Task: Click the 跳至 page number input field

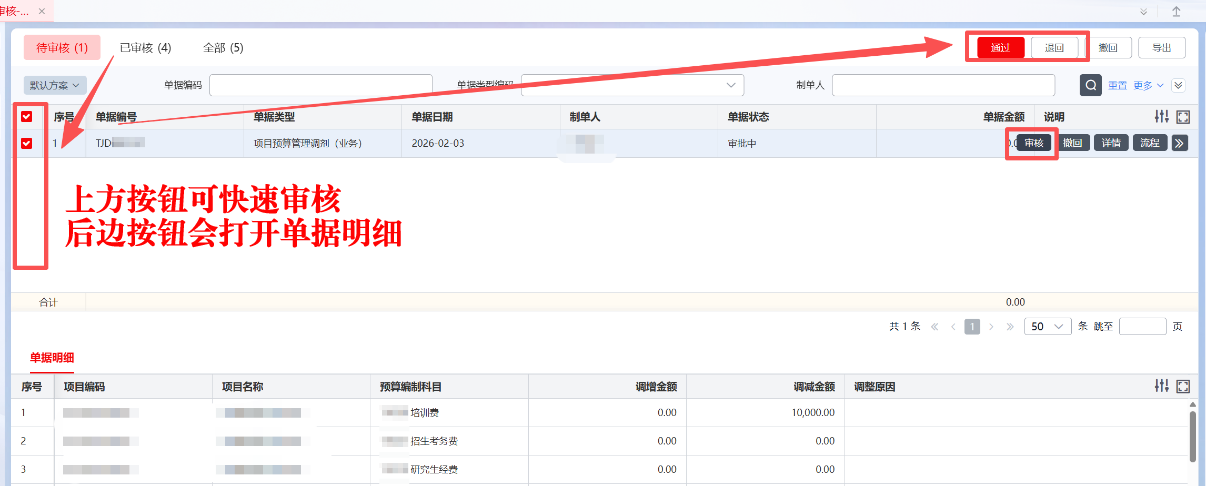Action: (x=1142, y=326)
